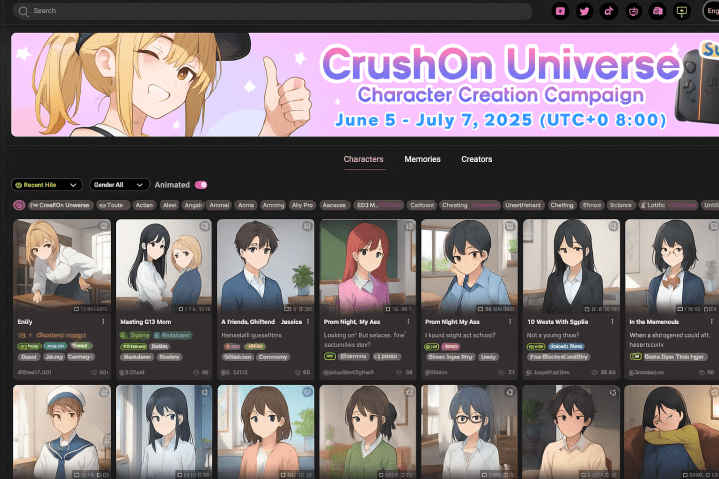Click the pink spiral icon before tag list
Image resolution: width=719 pixels, height=479 pixels.
[x=19, y=205]
